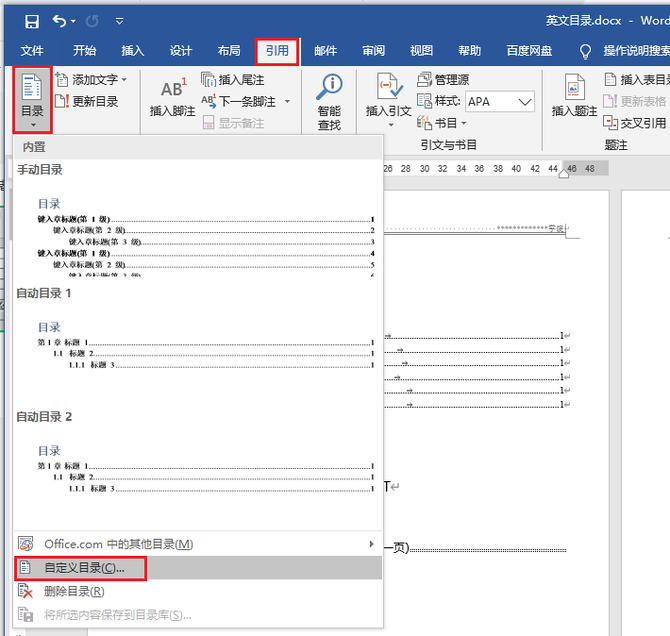Image resolution: width=670 pixels, height=636 pixels.
Task: Switch to the 审阅 tab
Action: [373, 51]
